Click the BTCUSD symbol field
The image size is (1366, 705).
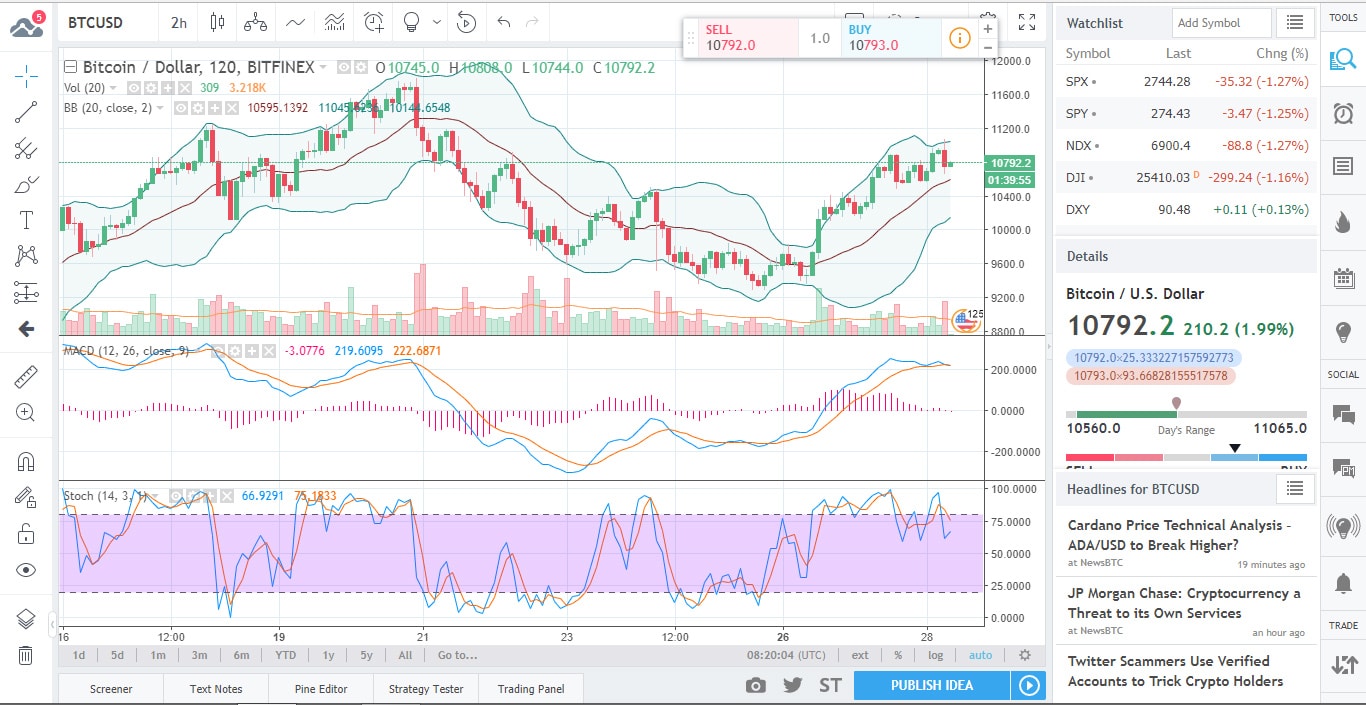(x=106, y=21)
